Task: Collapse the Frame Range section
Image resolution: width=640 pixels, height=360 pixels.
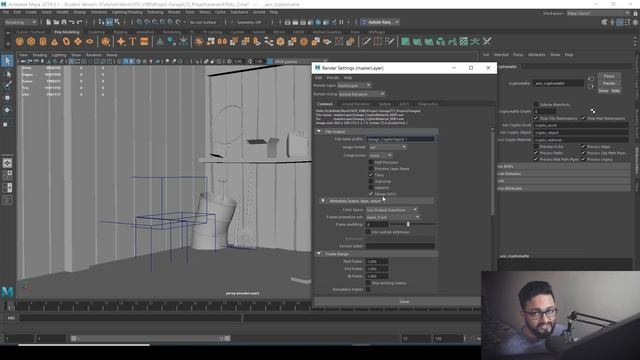Action: [x=319, y=254]
